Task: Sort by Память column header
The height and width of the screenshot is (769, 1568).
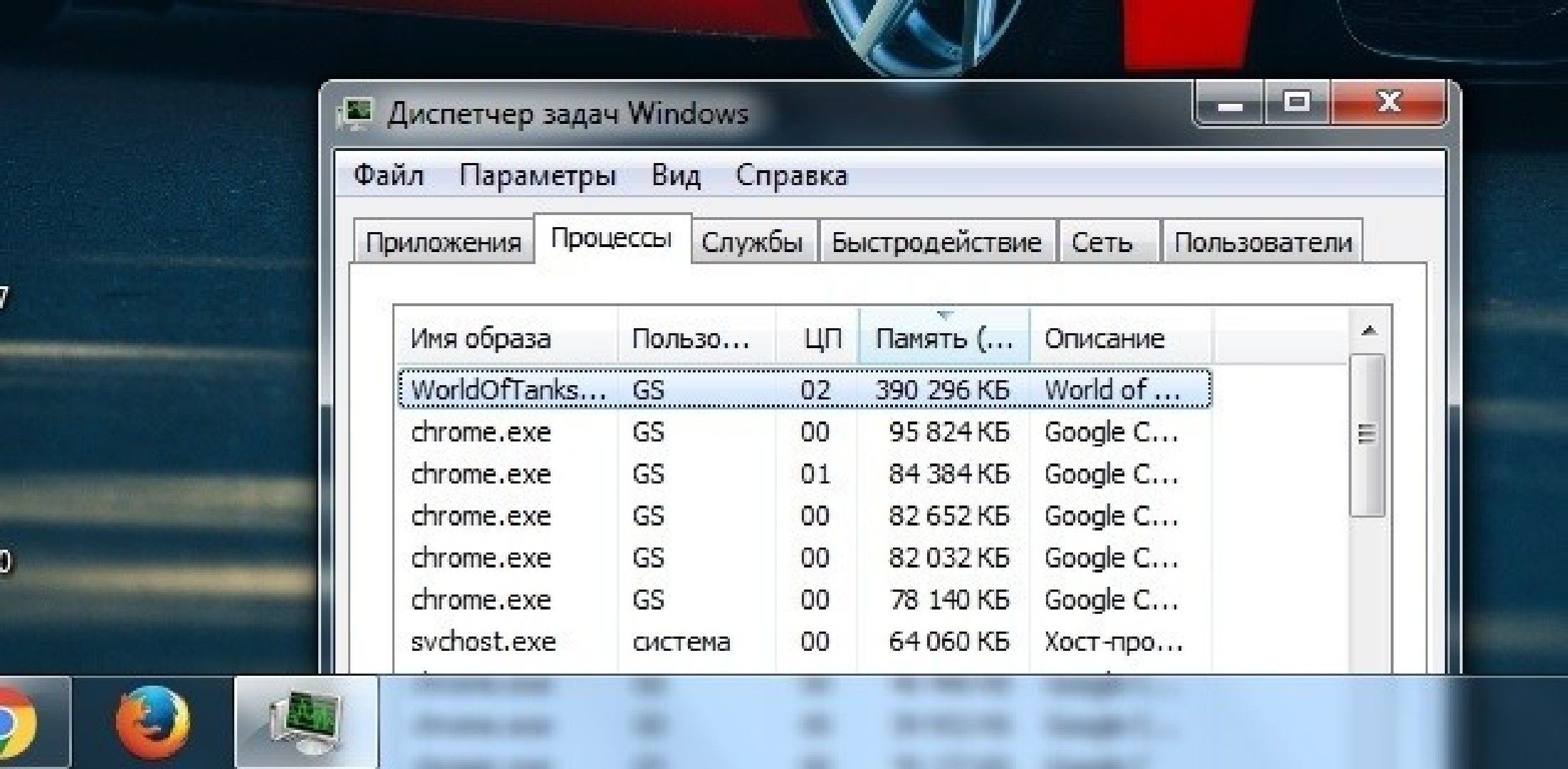Action: click(x=944, y=338)
